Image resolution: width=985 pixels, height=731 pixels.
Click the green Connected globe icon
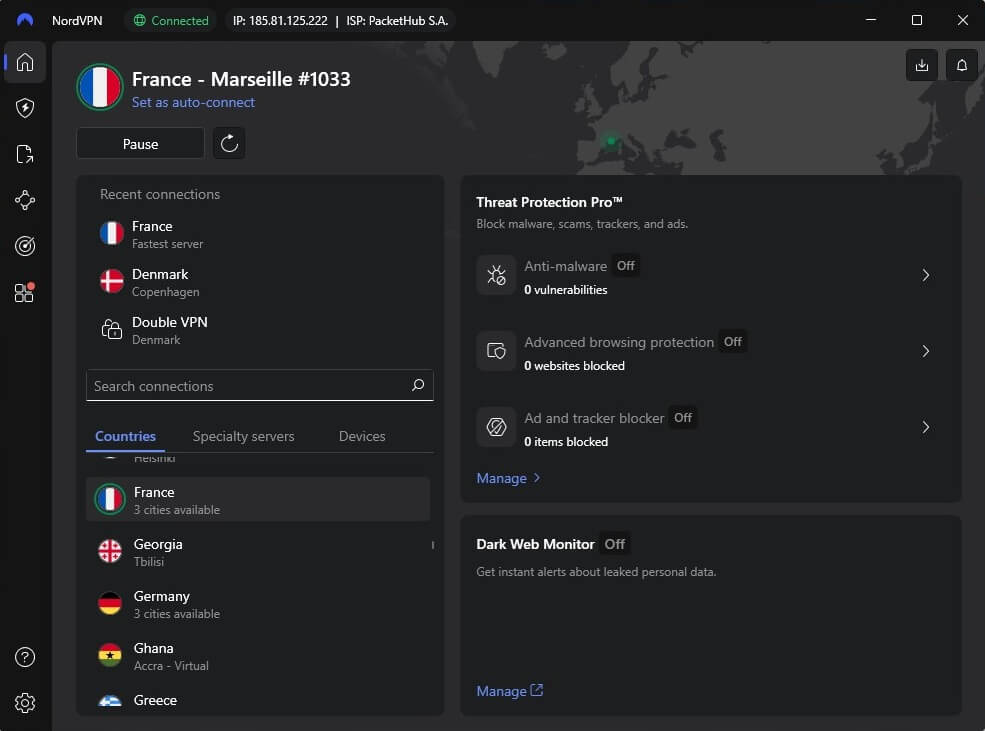pos(139,20)
